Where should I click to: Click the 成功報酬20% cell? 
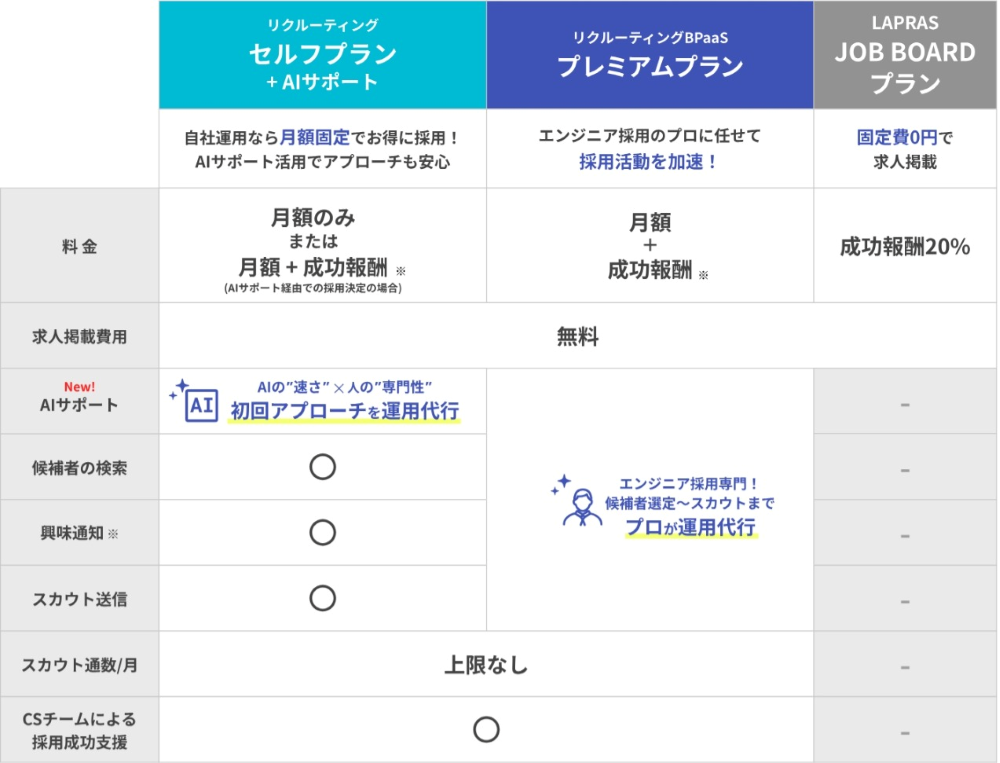(905, 247)
